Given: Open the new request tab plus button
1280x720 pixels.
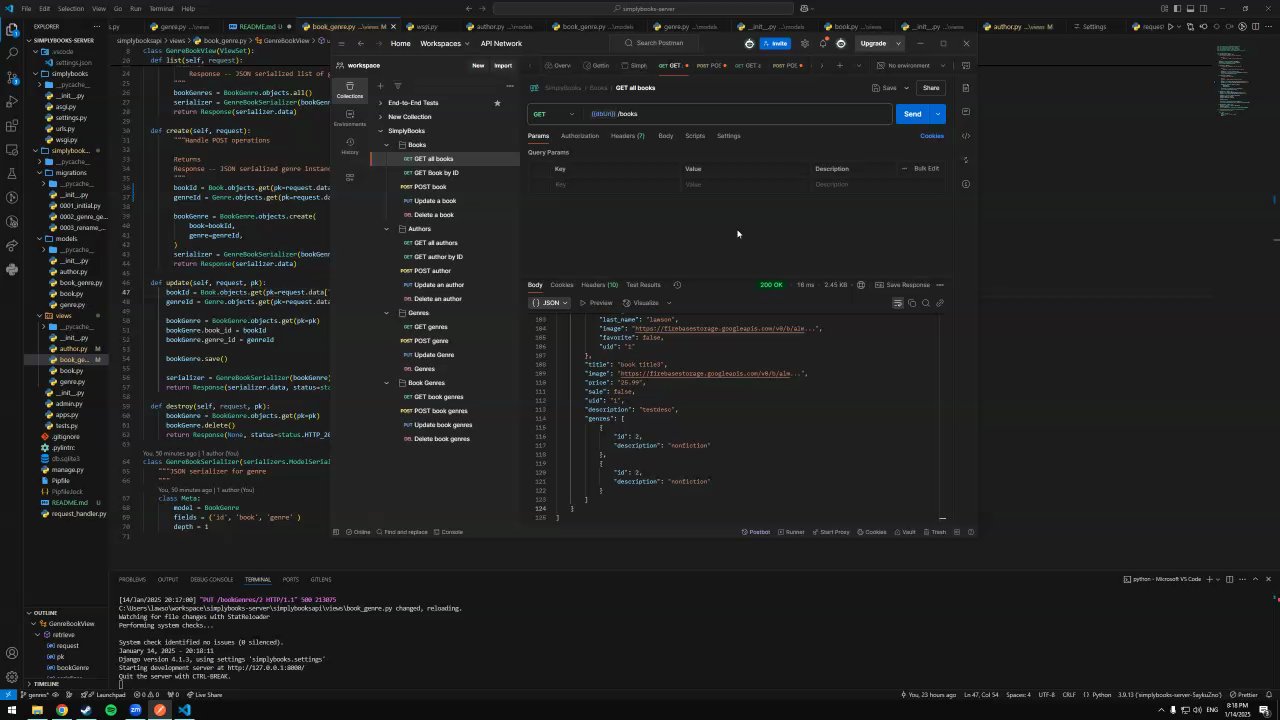Looking at the screenshot, I should pyautogui.click(x=839, y=66).
